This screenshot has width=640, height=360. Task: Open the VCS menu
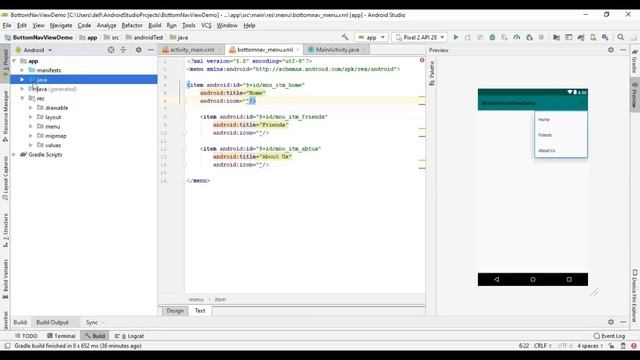pos(206,25)
